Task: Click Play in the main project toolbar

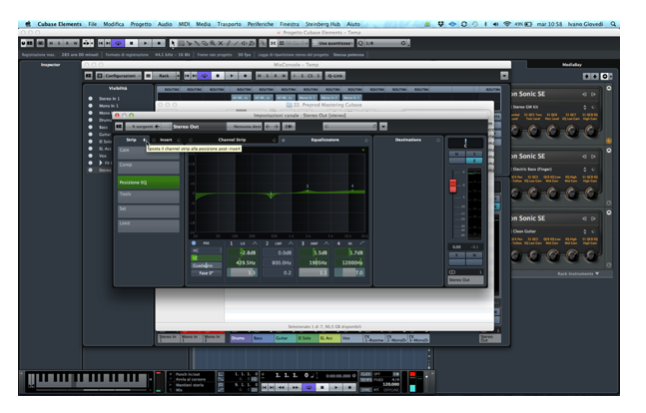Action: coord(145,43)
